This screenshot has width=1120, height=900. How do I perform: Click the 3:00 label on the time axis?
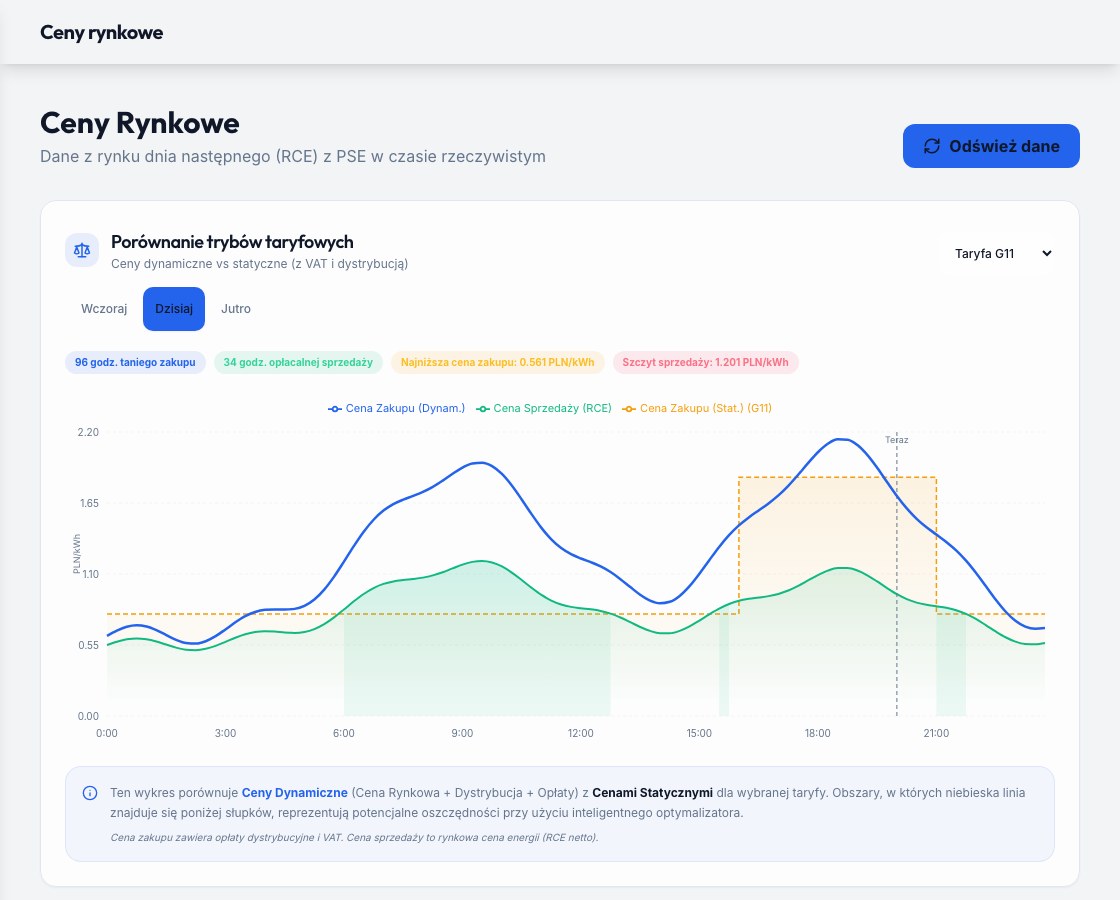pos(225,734)
